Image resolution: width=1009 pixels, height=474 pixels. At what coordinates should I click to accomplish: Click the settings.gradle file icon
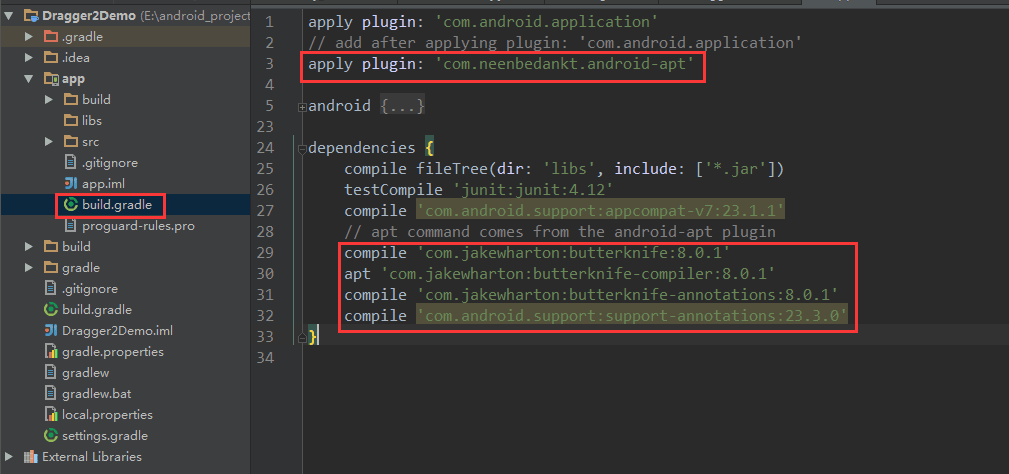click(51, 436)
